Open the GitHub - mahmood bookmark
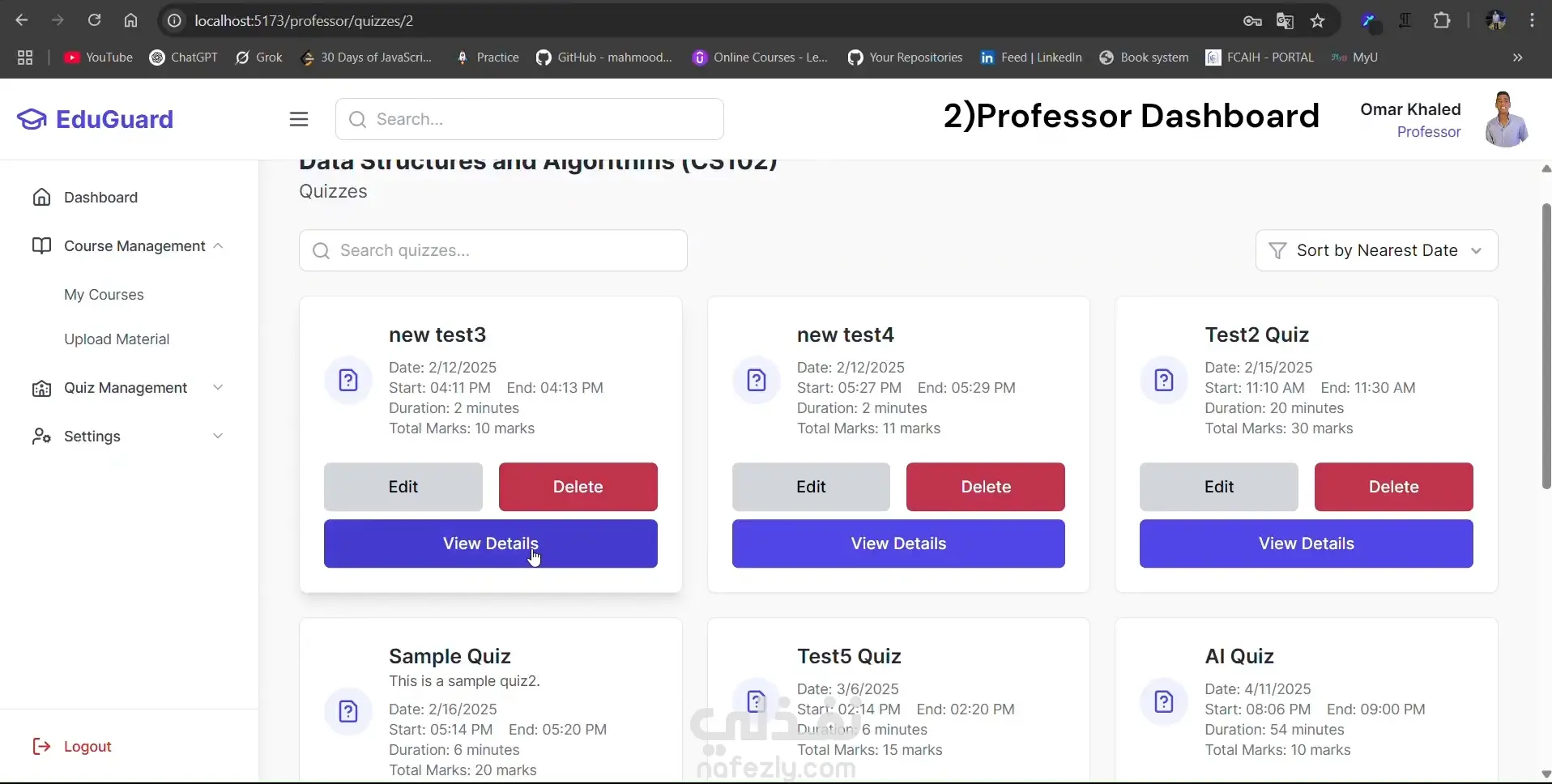The image size is (1552, 784). [x=604, y=58]
